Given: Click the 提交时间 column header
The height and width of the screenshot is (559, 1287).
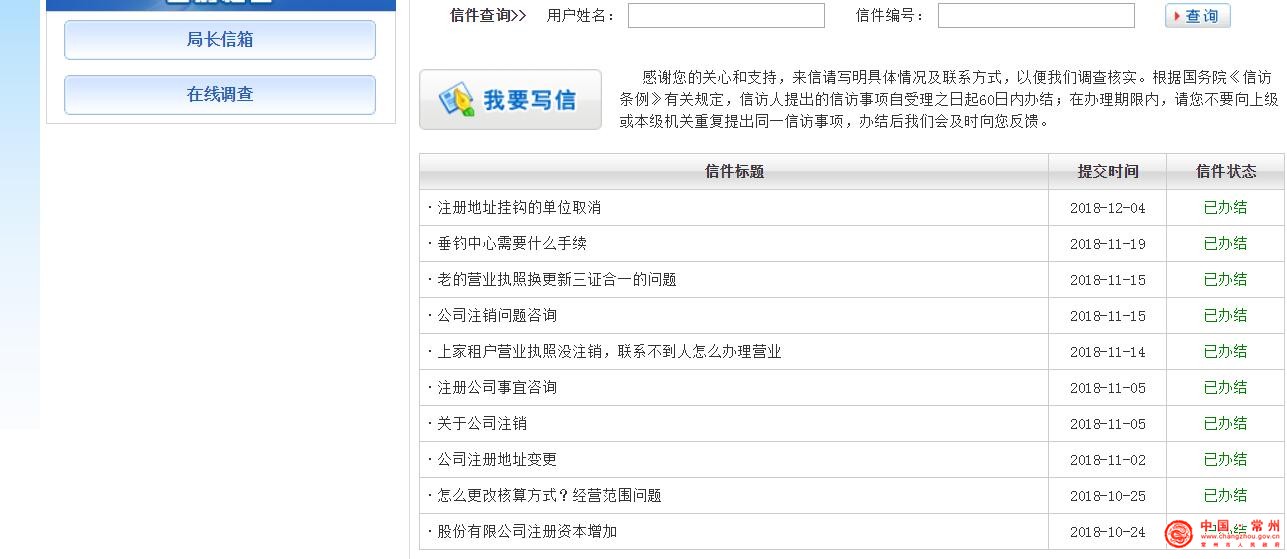Looking at the screenshot, I should click(x=1107, y=171).
